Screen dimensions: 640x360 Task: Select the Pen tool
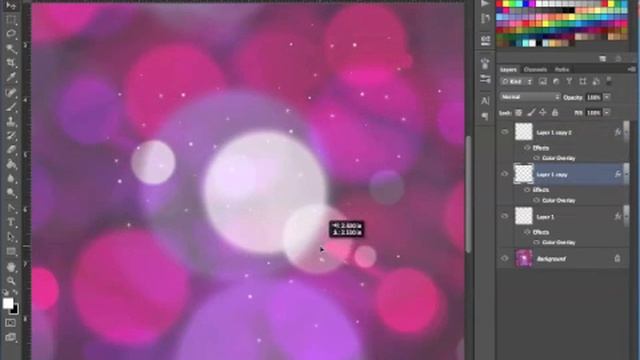pos(11,208)
